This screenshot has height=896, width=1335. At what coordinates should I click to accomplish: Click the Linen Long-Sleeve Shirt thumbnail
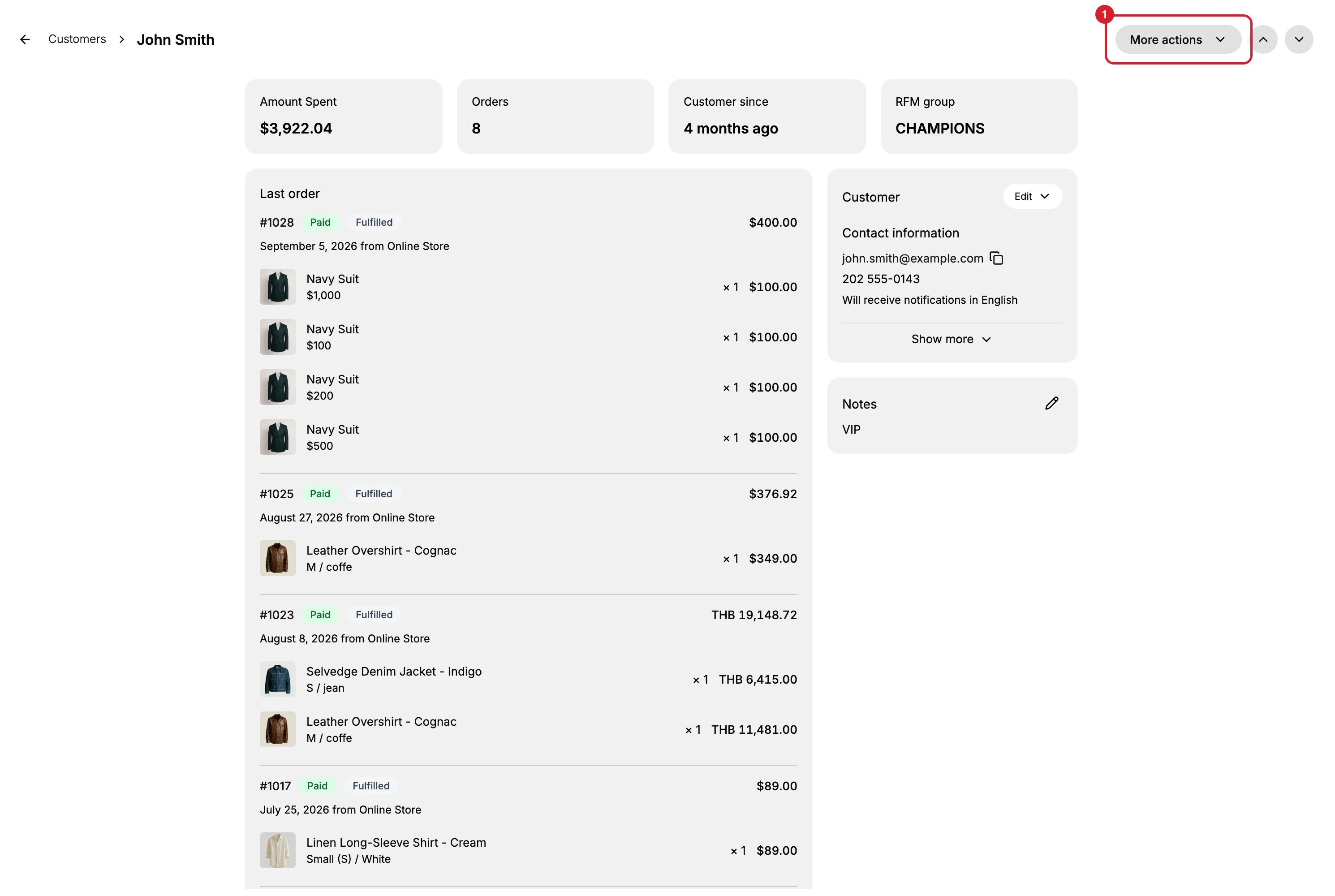pos(278,850)
